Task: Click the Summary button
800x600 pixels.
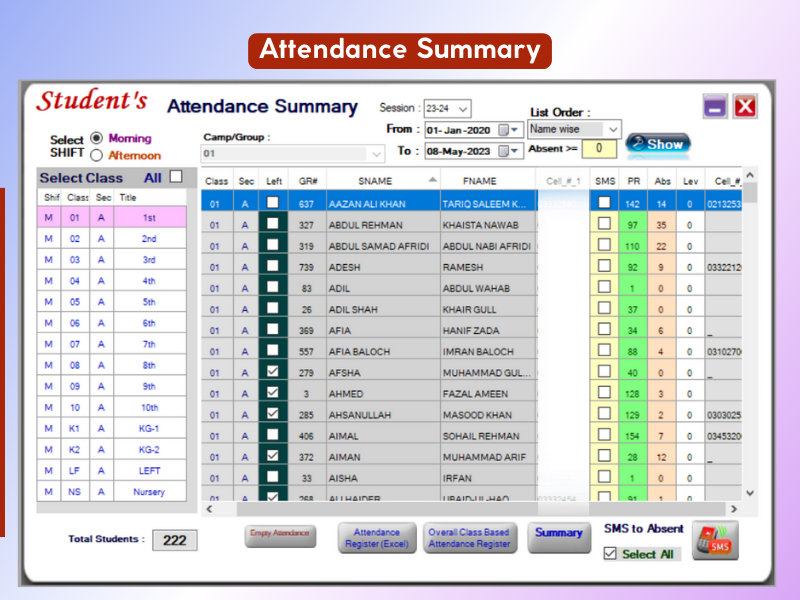Action: pyautogui.click(x=558, y=533)
